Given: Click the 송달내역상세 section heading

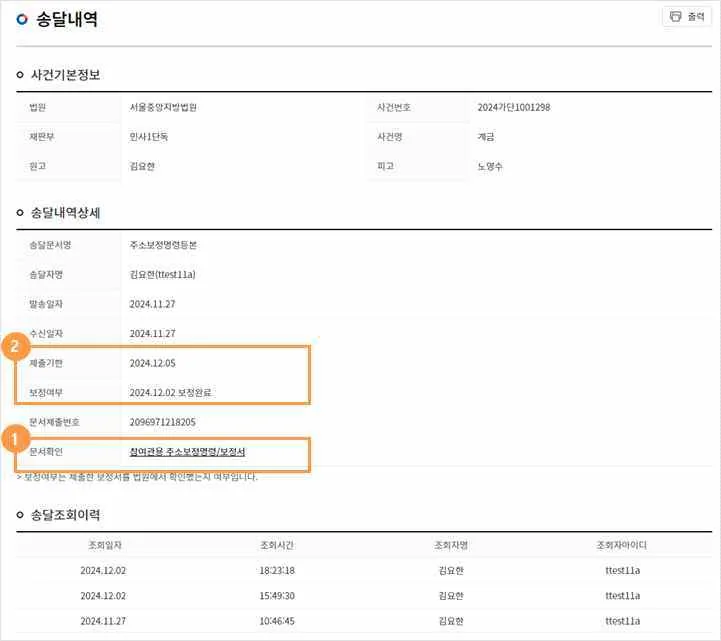Looking at the screenshot, I should [65, 212].
